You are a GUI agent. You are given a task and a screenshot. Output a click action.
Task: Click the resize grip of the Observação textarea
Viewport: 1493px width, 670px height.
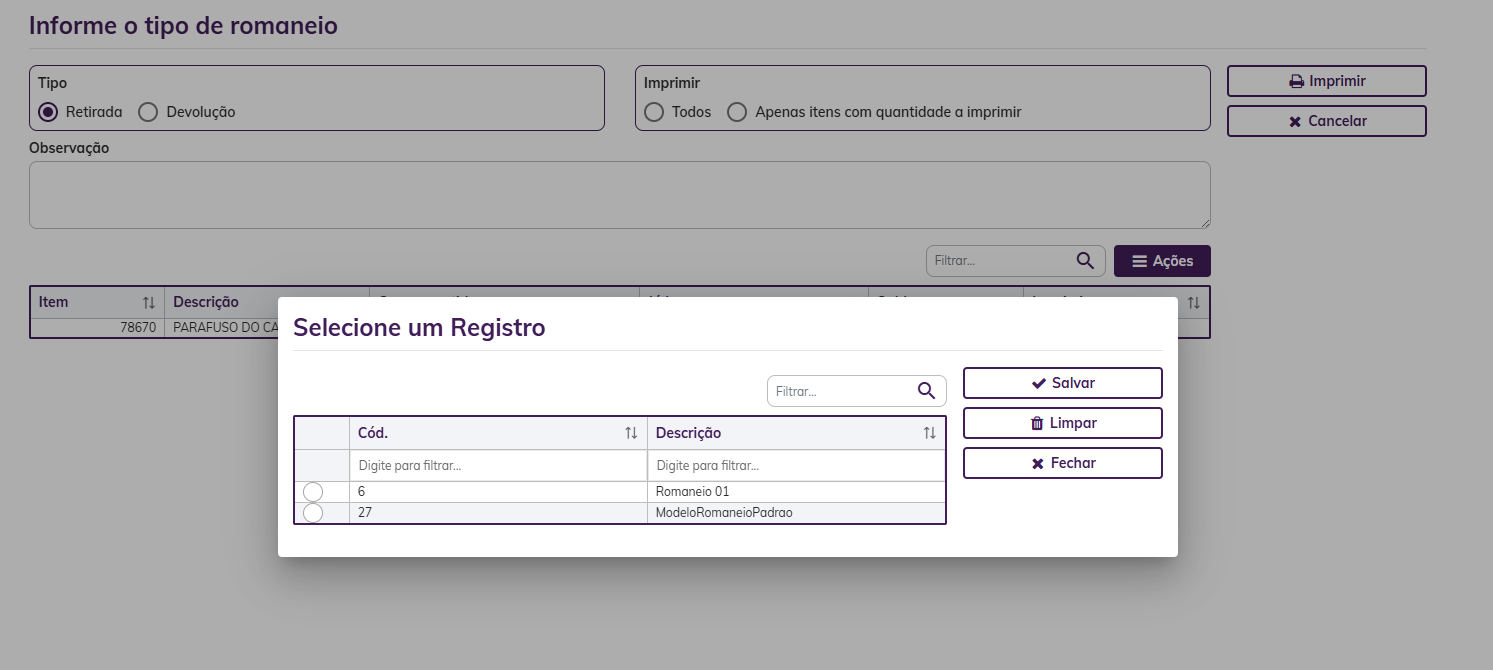[x=1204, y=222]
